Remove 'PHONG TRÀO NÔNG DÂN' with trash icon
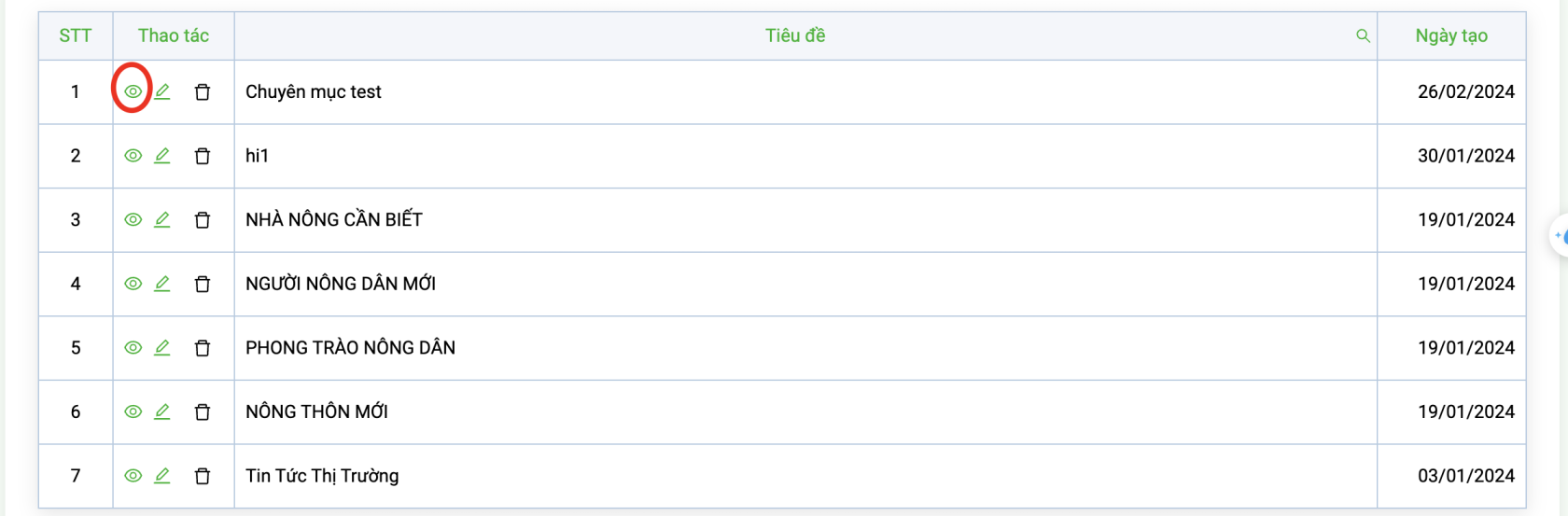Screen dimensions: 1568x516 click(x=203, y=347)
